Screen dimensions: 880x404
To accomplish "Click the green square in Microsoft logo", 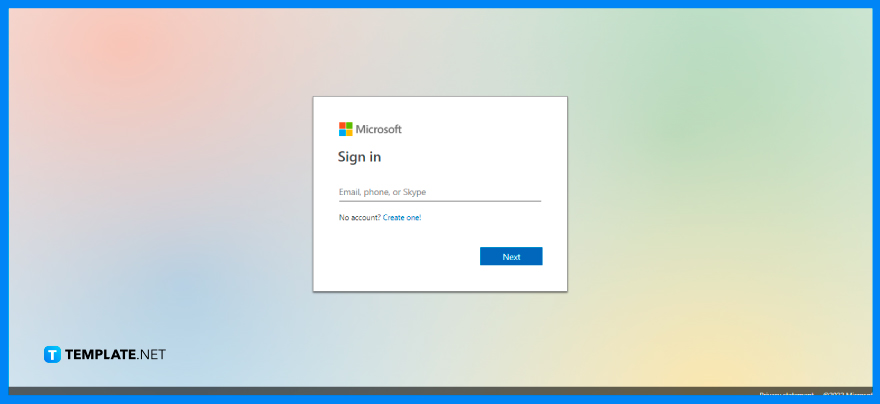I will [x=349, y=126].
